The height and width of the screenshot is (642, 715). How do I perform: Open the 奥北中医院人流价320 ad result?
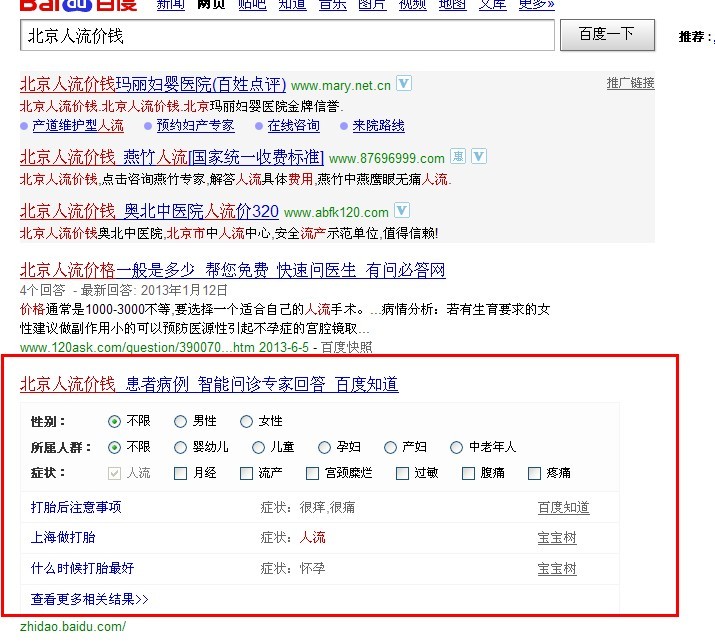point(149,211)
